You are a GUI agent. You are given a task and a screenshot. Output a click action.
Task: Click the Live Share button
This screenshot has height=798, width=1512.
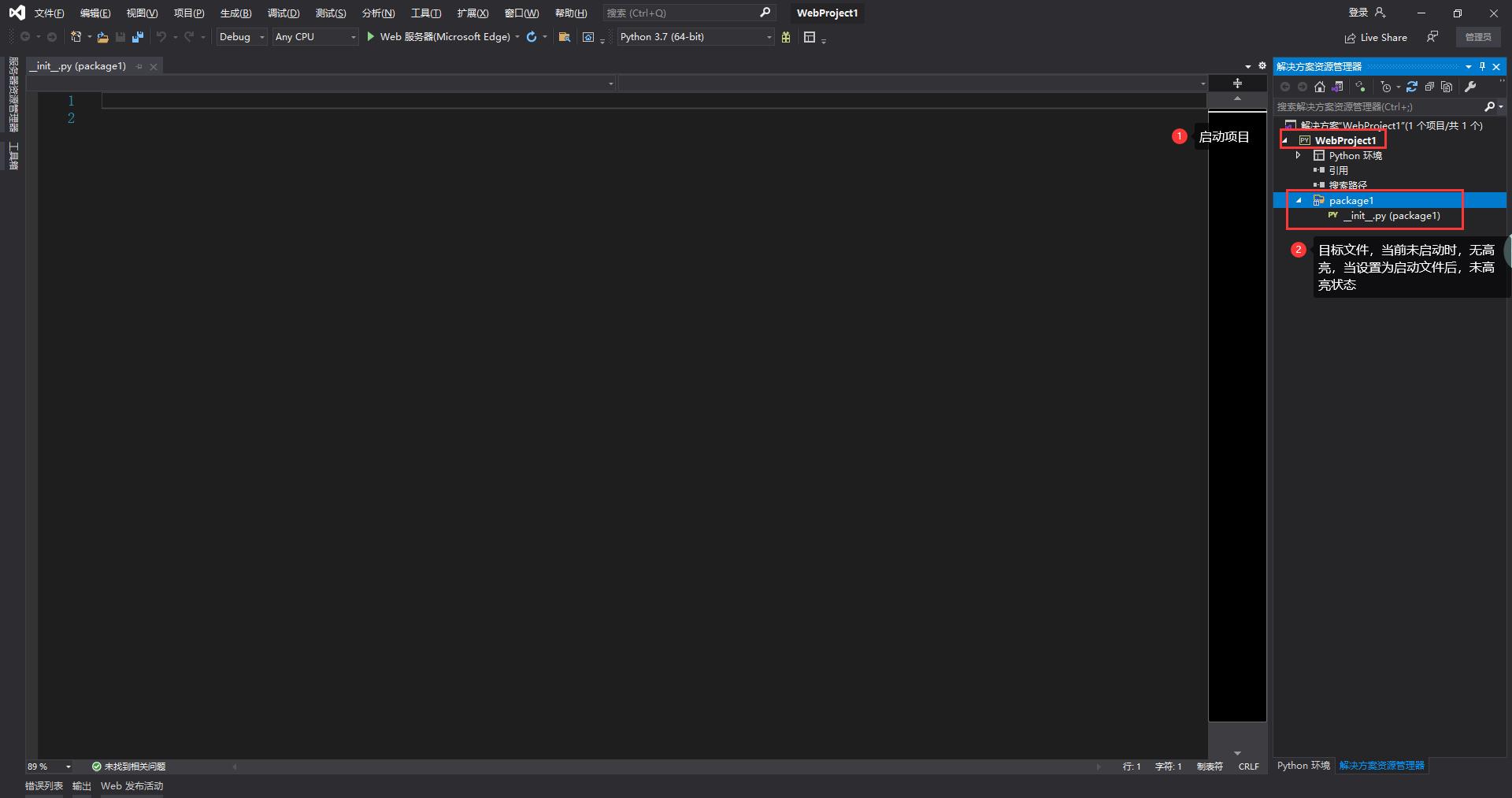click(x=1376, y=37)
